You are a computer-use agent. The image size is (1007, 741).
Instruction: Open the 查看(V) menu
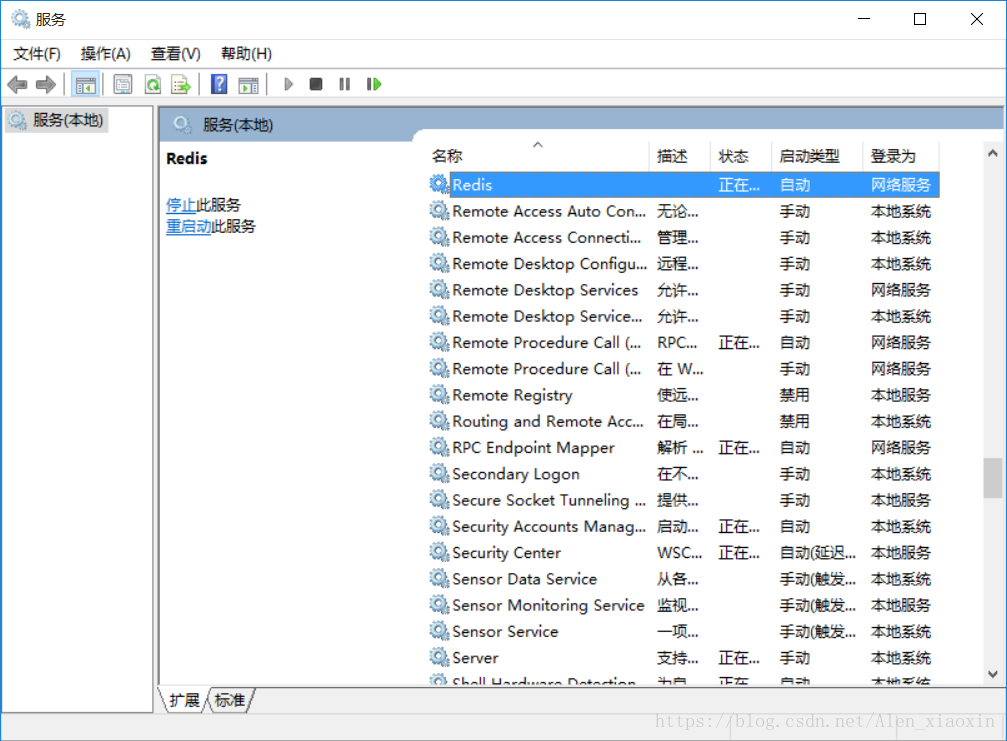[x=176, y=54]
